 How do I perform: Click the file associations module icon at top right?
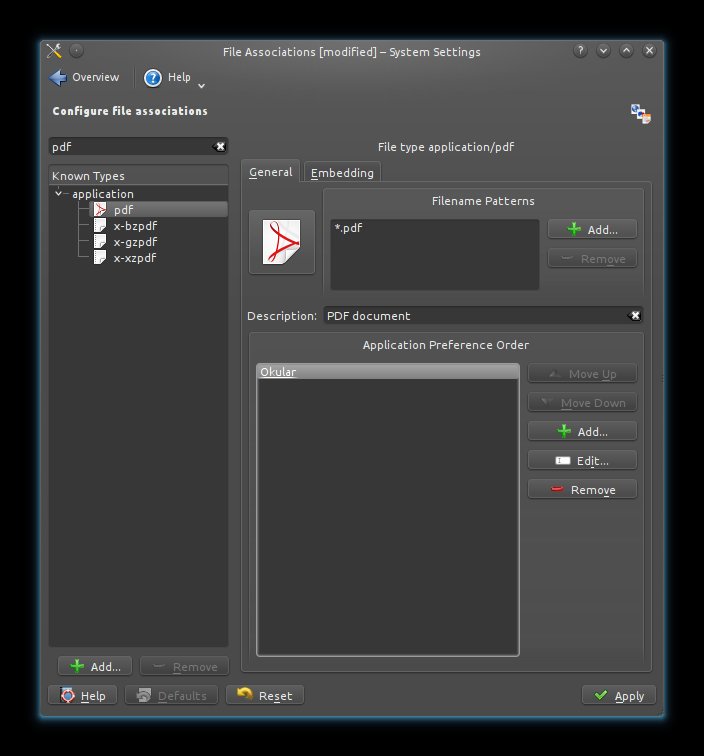click(641, 114)
